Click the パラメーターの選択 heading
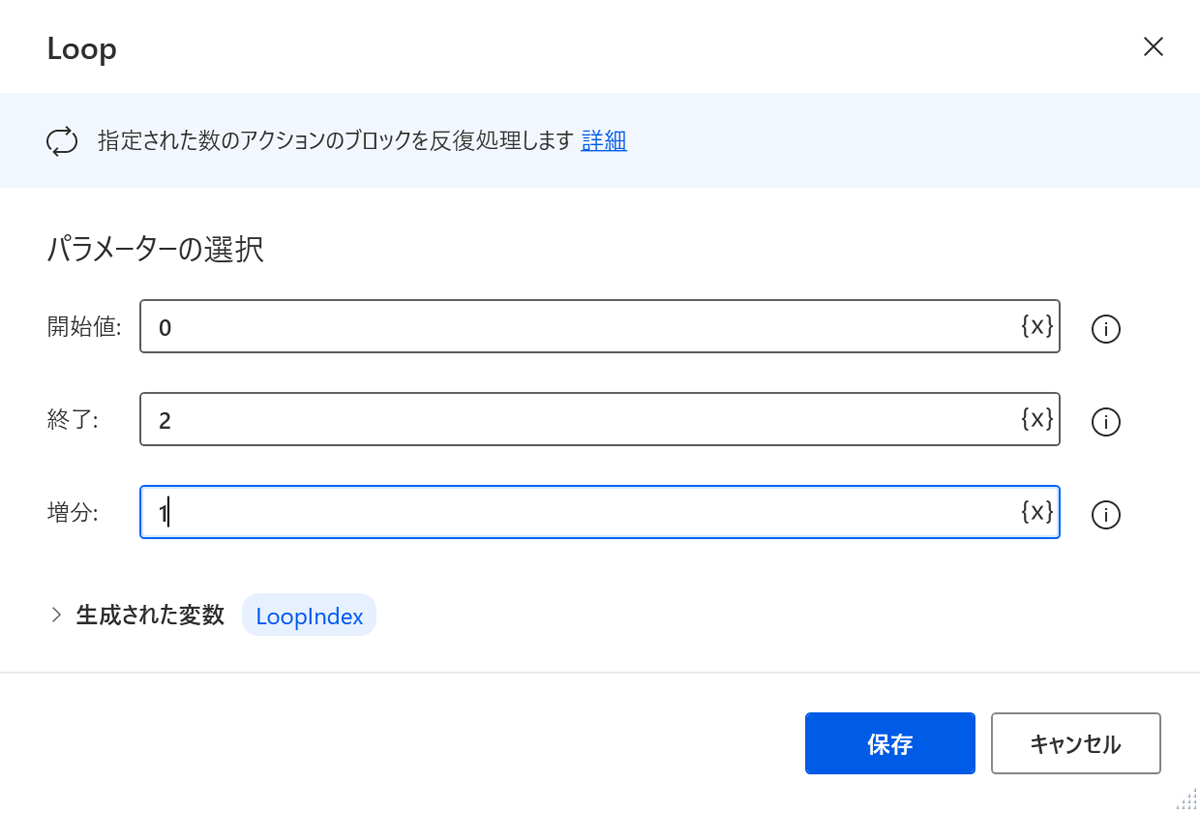Screen dimensions: 1200x813 (155, 249)
